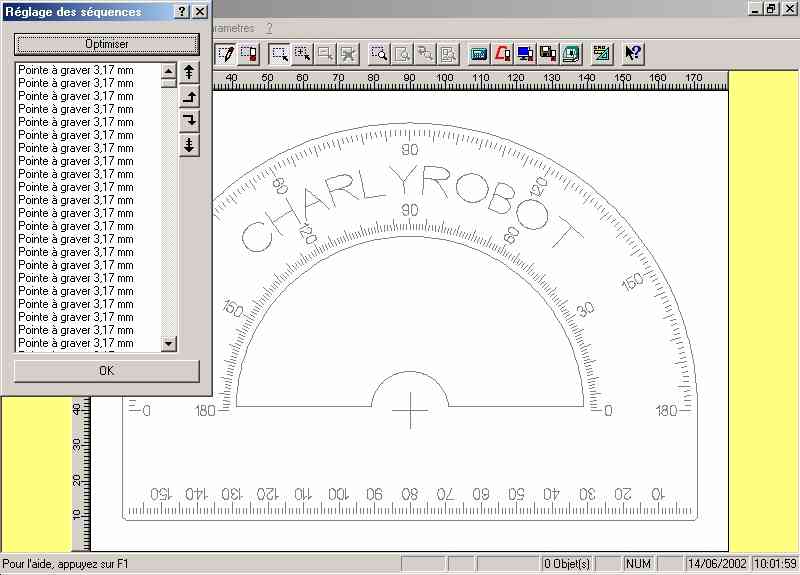
Task: Click the center crosshair of the protractor drawing
Action: coord(410,410)
